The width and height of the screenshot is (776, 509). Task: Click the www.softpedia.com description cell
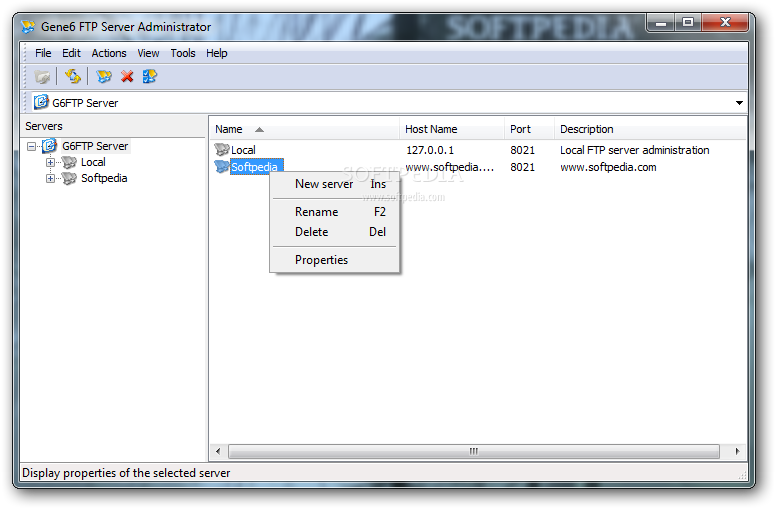tap(608, 167)
